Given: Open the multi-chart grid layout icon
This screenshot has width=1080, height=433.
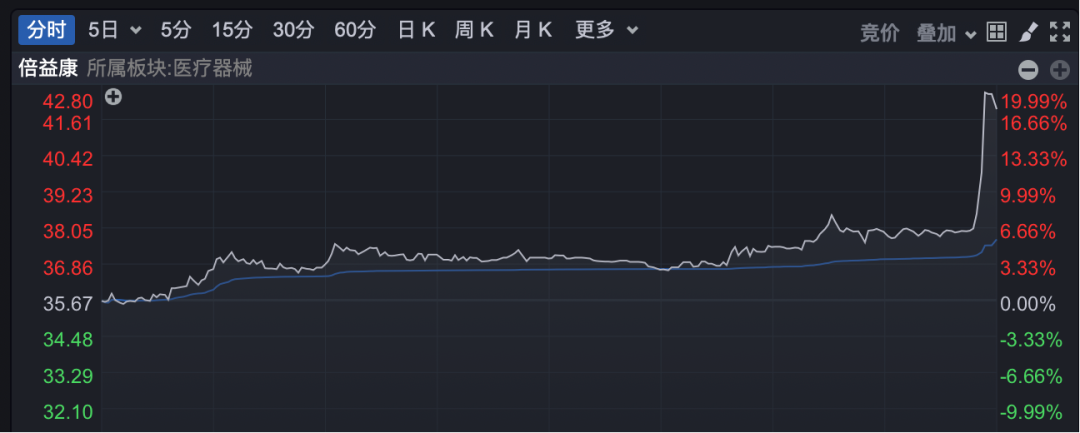Looking at the screenshot, I should click(996, 32).
